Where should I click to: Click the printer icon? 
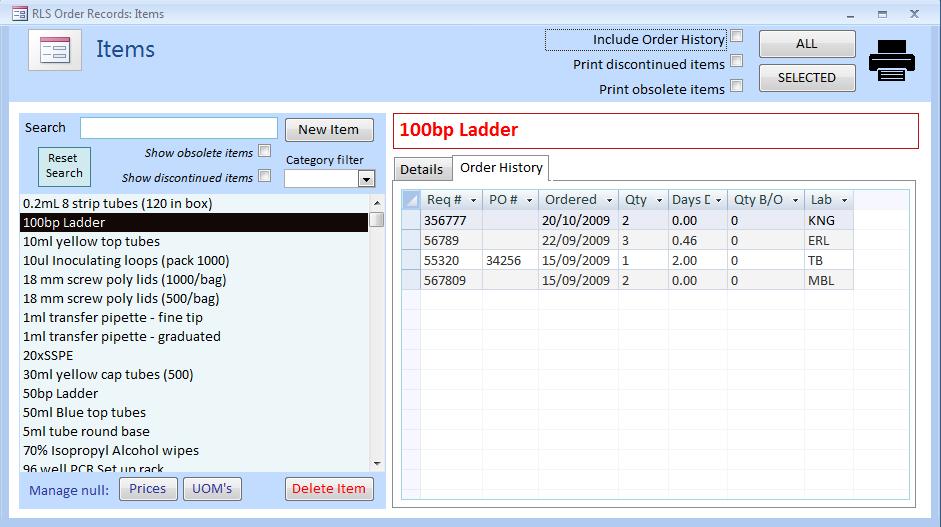(x=891, y=61)
